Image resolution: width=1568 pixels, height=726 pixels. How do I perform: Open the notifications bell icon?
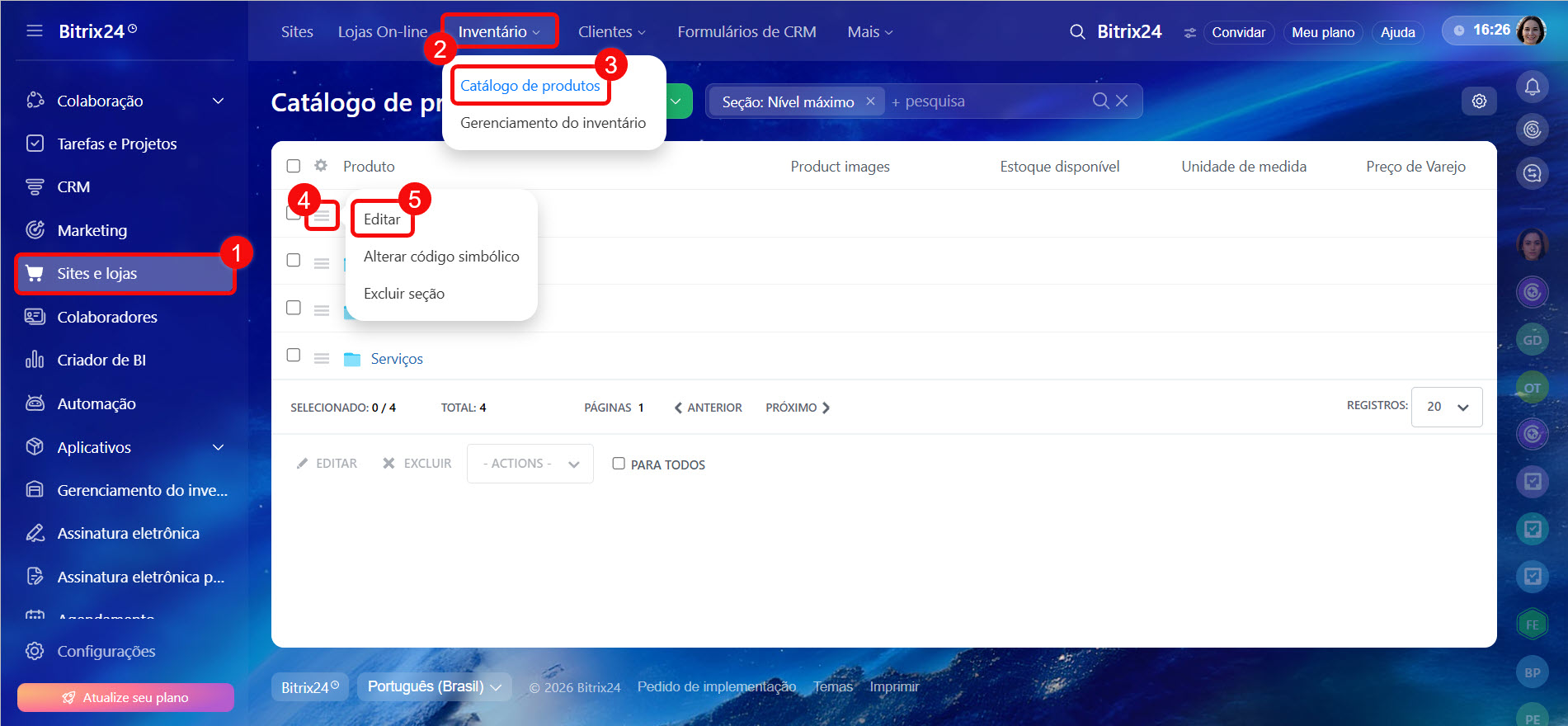(x=1532, y=86)
